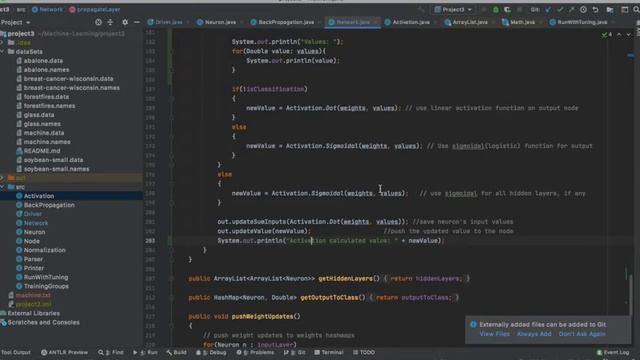Open External Libraries node
The image size is (640, 360).
coord(33,313)
